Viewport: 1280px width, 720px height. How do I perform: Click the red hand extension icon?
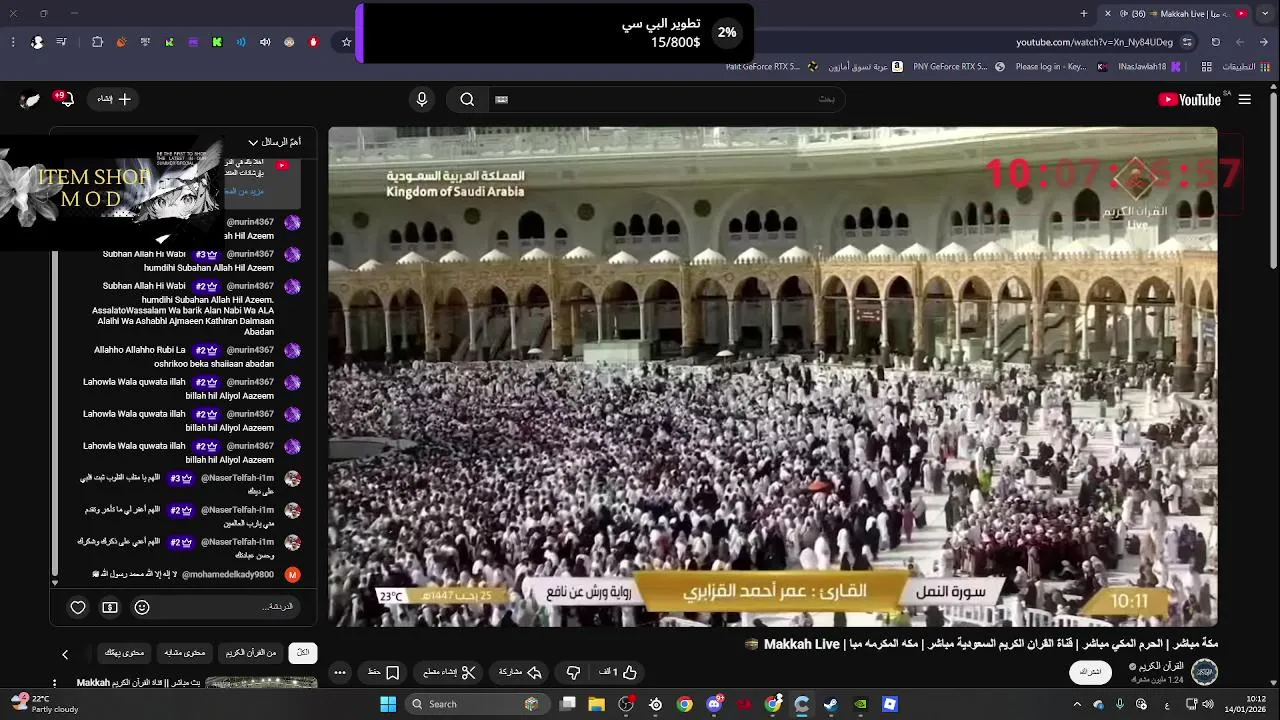tap(313, 42)
